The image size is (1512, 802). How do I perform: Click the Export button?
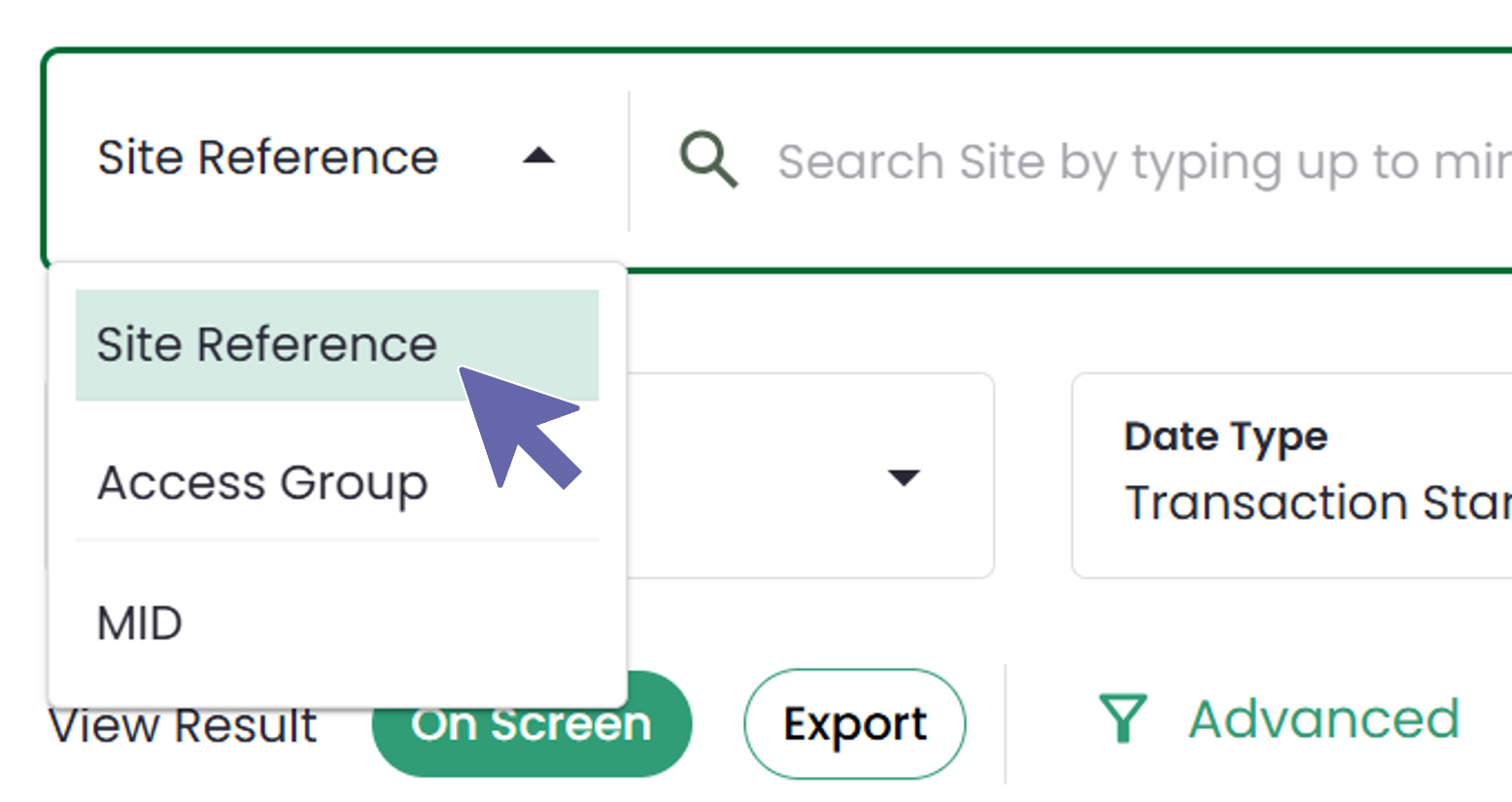(x=854, y=723)
